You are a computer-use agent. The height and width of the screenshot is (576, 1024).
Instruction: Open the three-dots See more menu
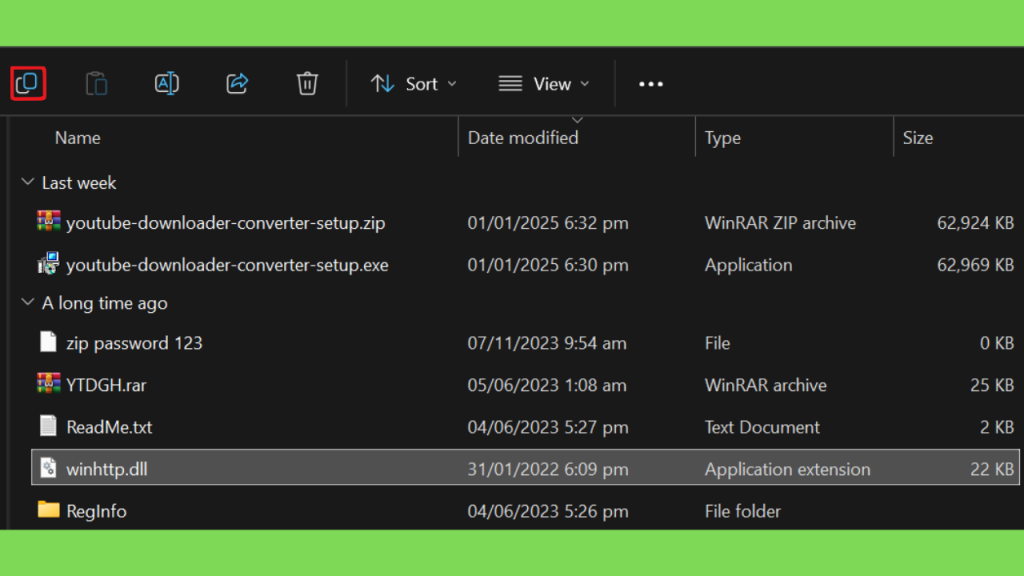tap(650, 84)
